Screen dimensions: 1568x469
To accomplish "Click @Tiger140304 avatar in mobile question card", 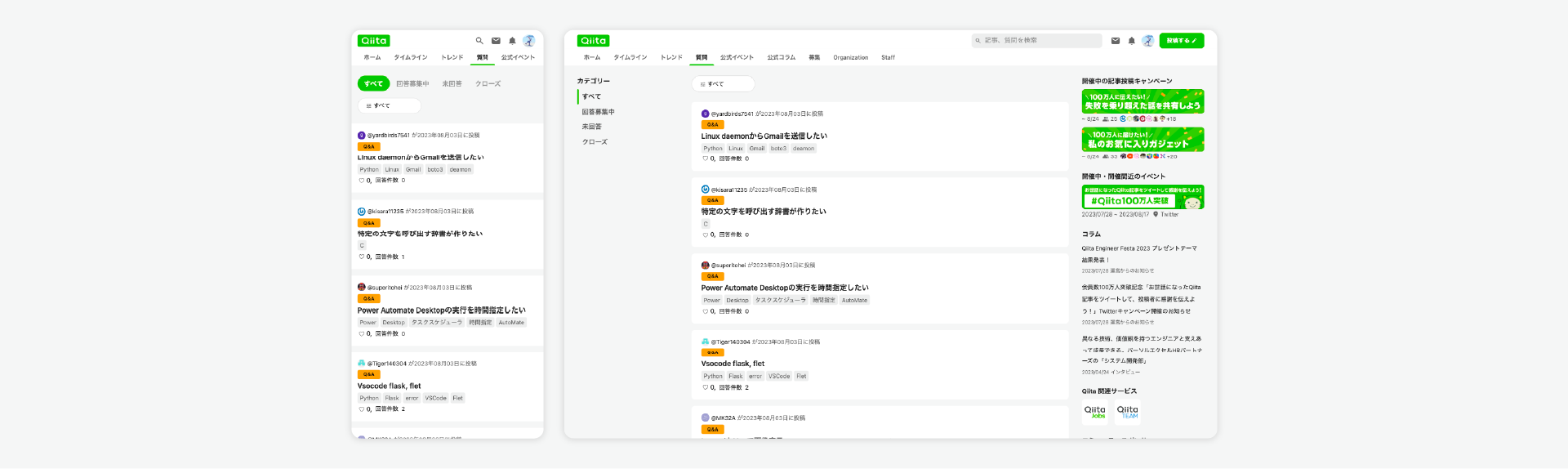I will (x=362, y=364).
